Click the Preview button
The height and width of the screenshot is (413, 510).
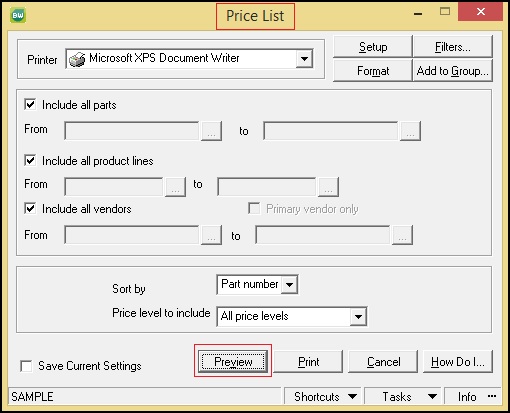coord(233,361)
